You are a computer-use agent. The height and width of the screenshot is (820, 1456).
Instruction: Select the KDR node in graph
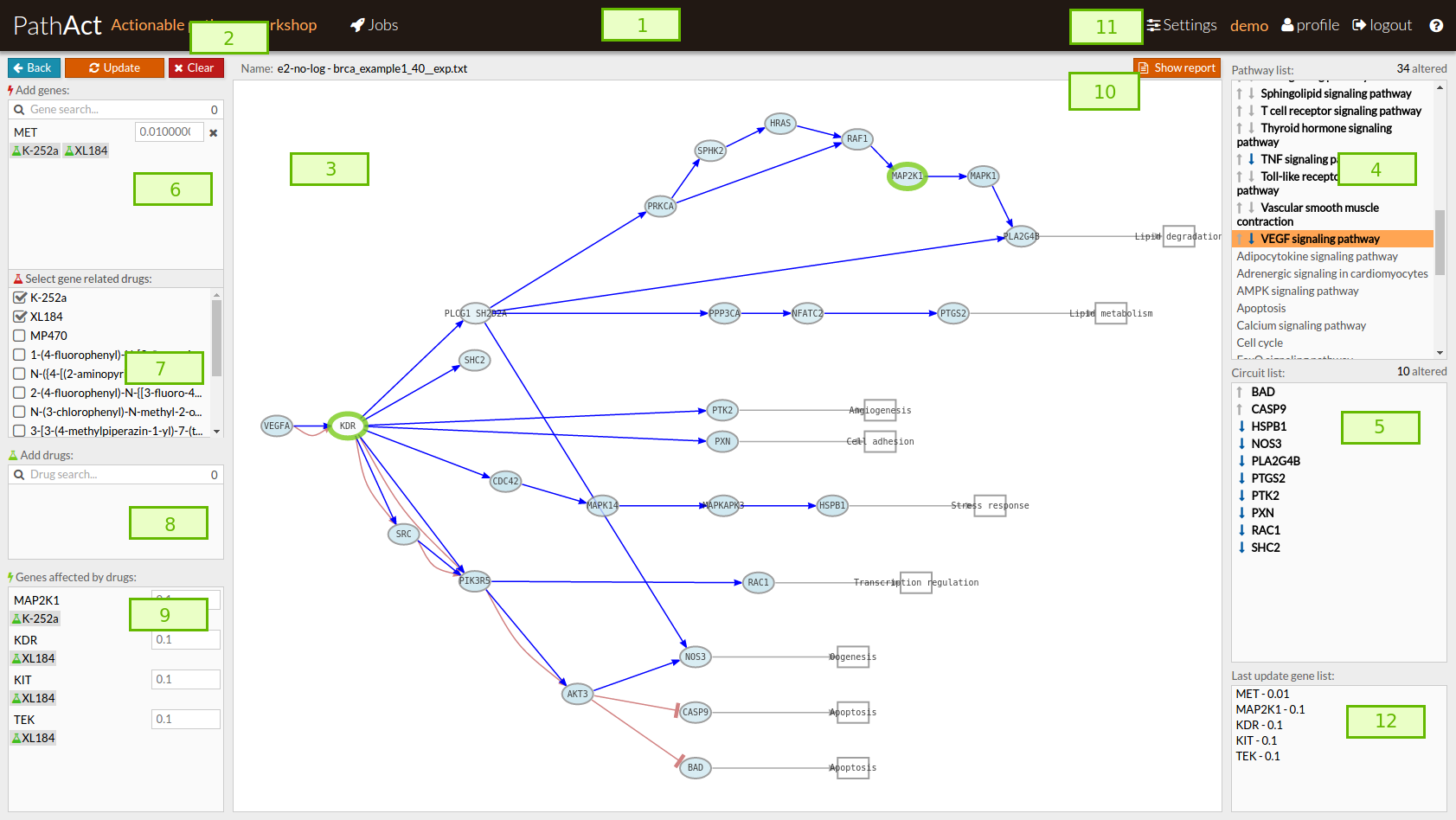[348, 426]
